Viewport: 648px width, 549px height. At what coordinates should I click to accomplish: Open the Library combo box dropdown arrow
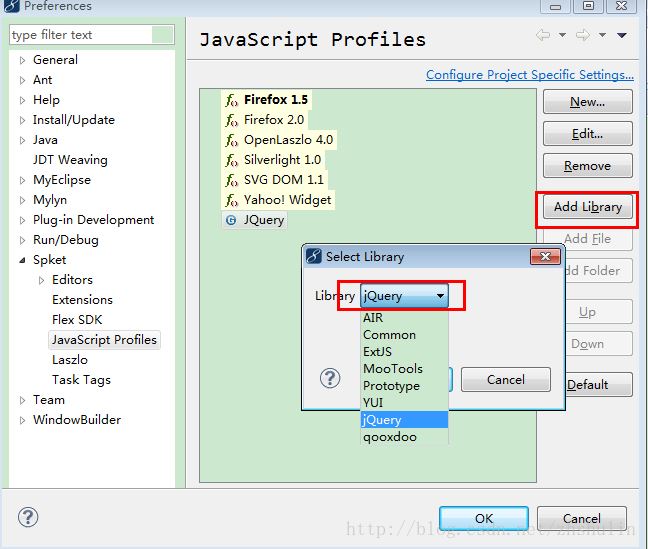pyautogui.click(x=441, y=296)
